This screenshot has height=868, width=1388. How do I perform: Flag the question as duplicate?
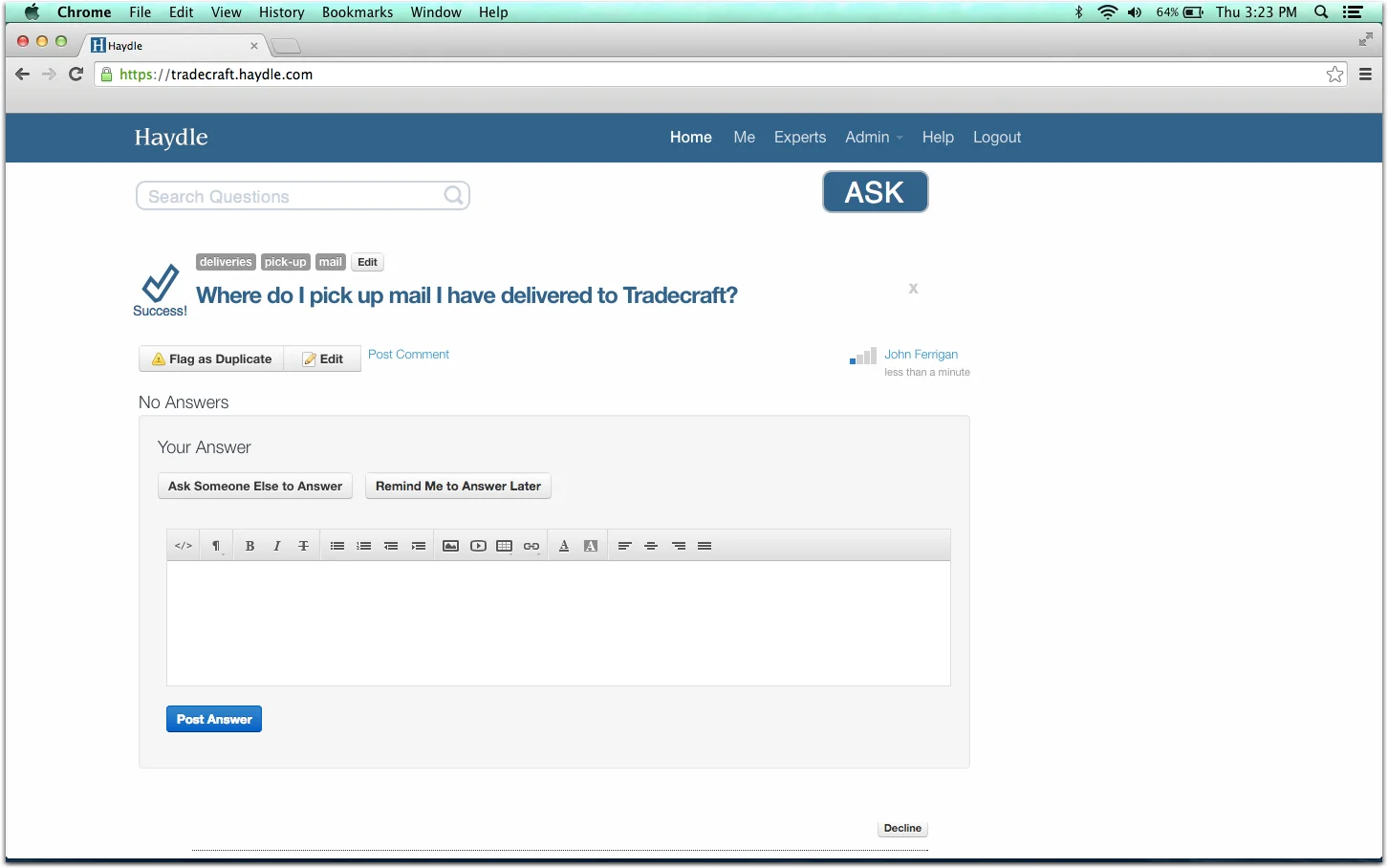212,358
